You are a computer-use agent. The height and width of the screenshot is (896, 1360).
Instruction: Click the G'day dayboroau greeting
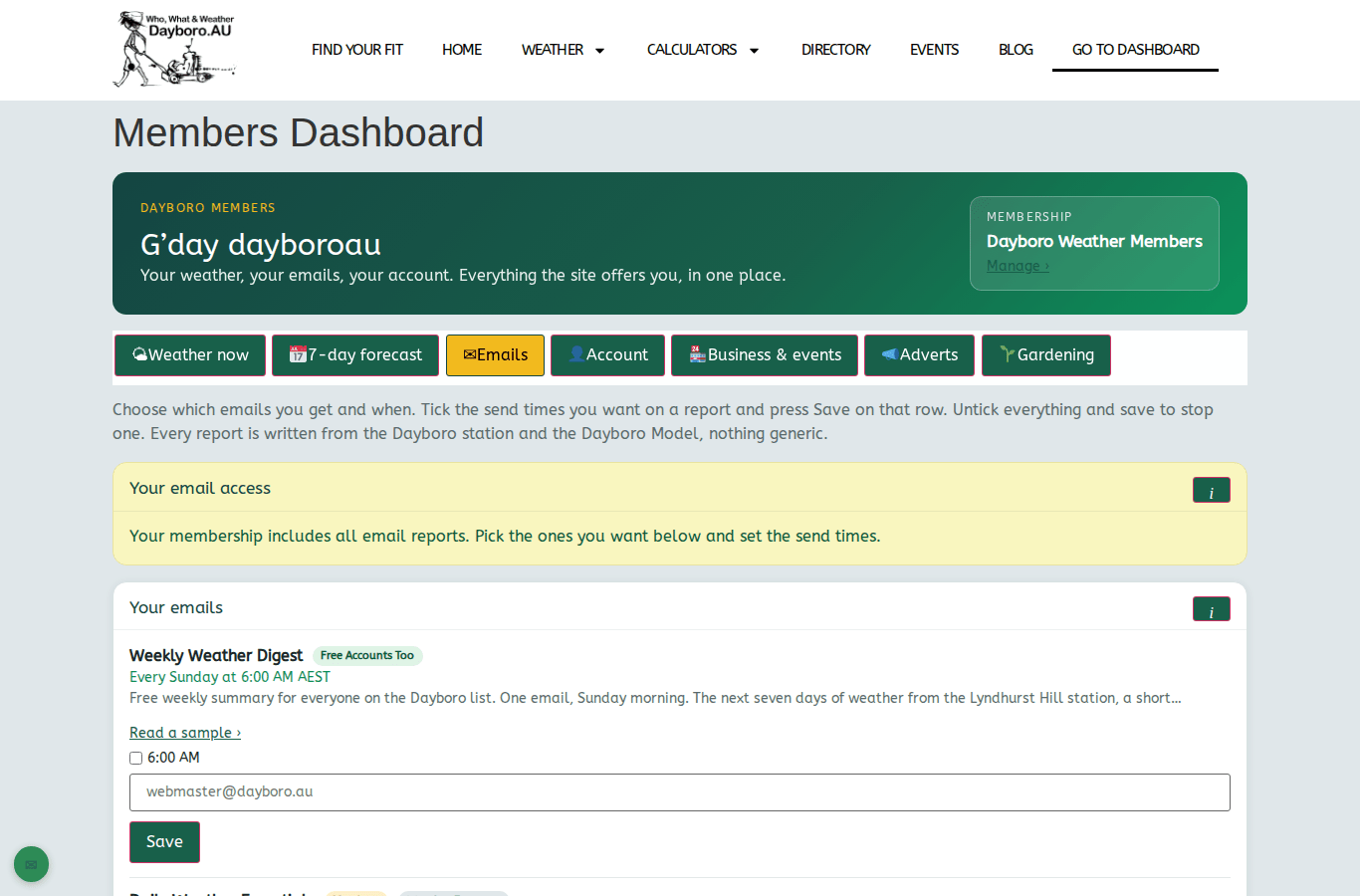[261, 244]
